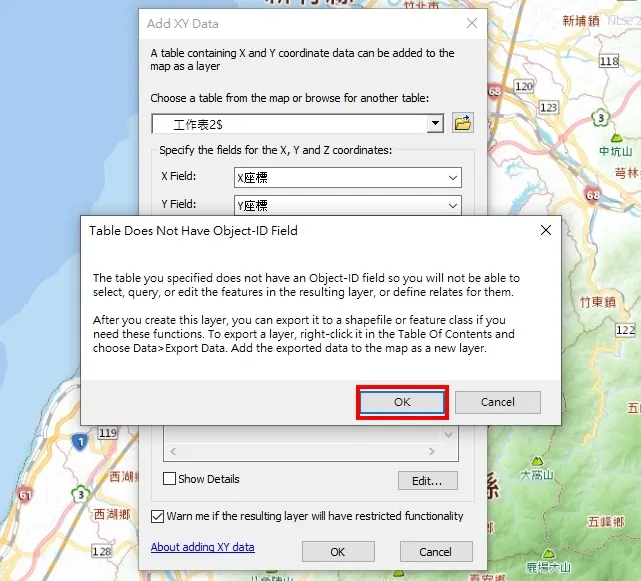Click the 新埔鎮 label on the map
The height and width of the screenshot is (581, 641).
[581, 20]
